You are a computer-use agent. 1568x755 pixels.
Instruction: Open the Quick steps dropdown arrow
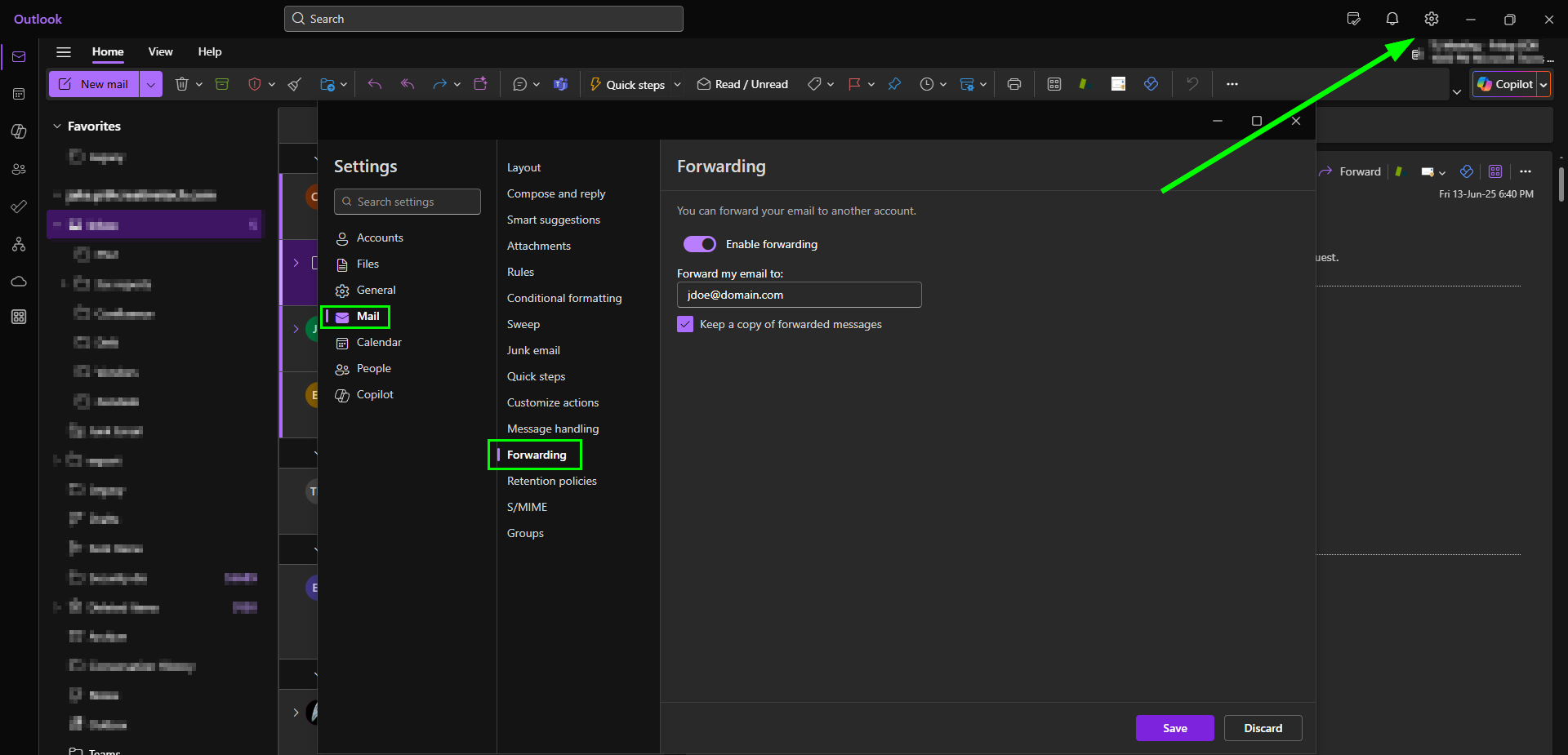(678, 84)
